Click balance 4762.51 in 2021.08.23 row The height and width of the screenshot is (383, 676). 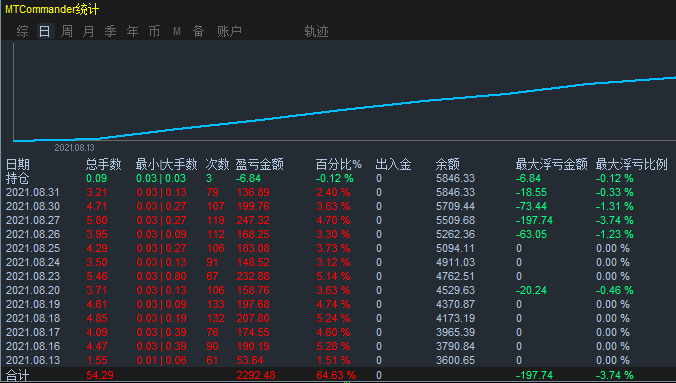[455, 276]
